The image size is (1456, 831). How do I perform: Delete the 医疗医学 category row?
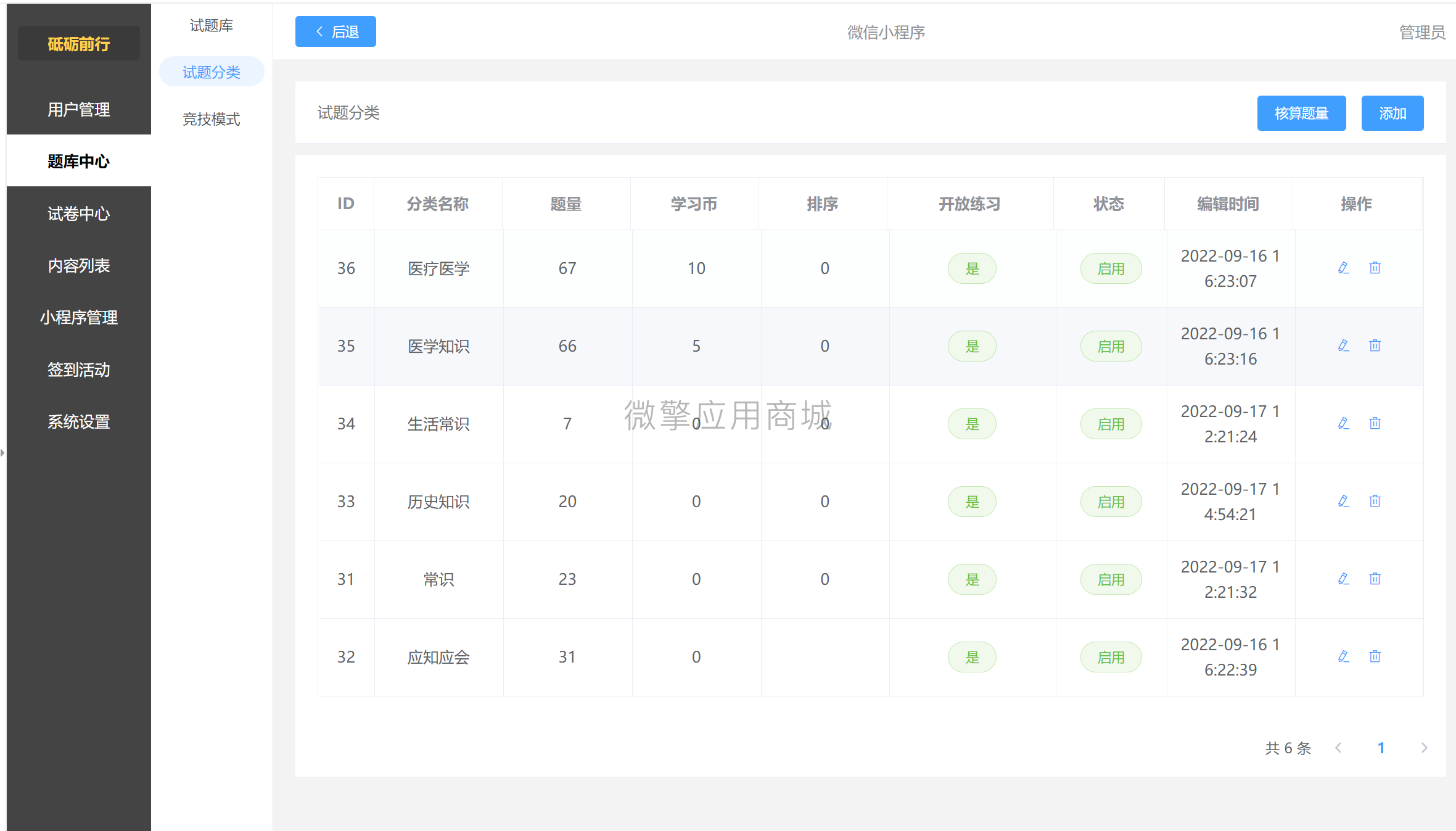point(1375,268)
